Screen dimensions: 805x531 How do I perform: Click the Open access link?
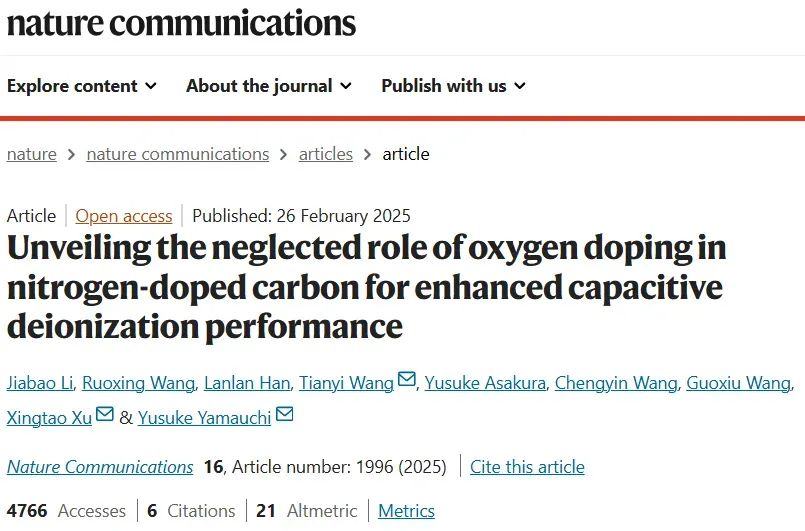point(124,216)
